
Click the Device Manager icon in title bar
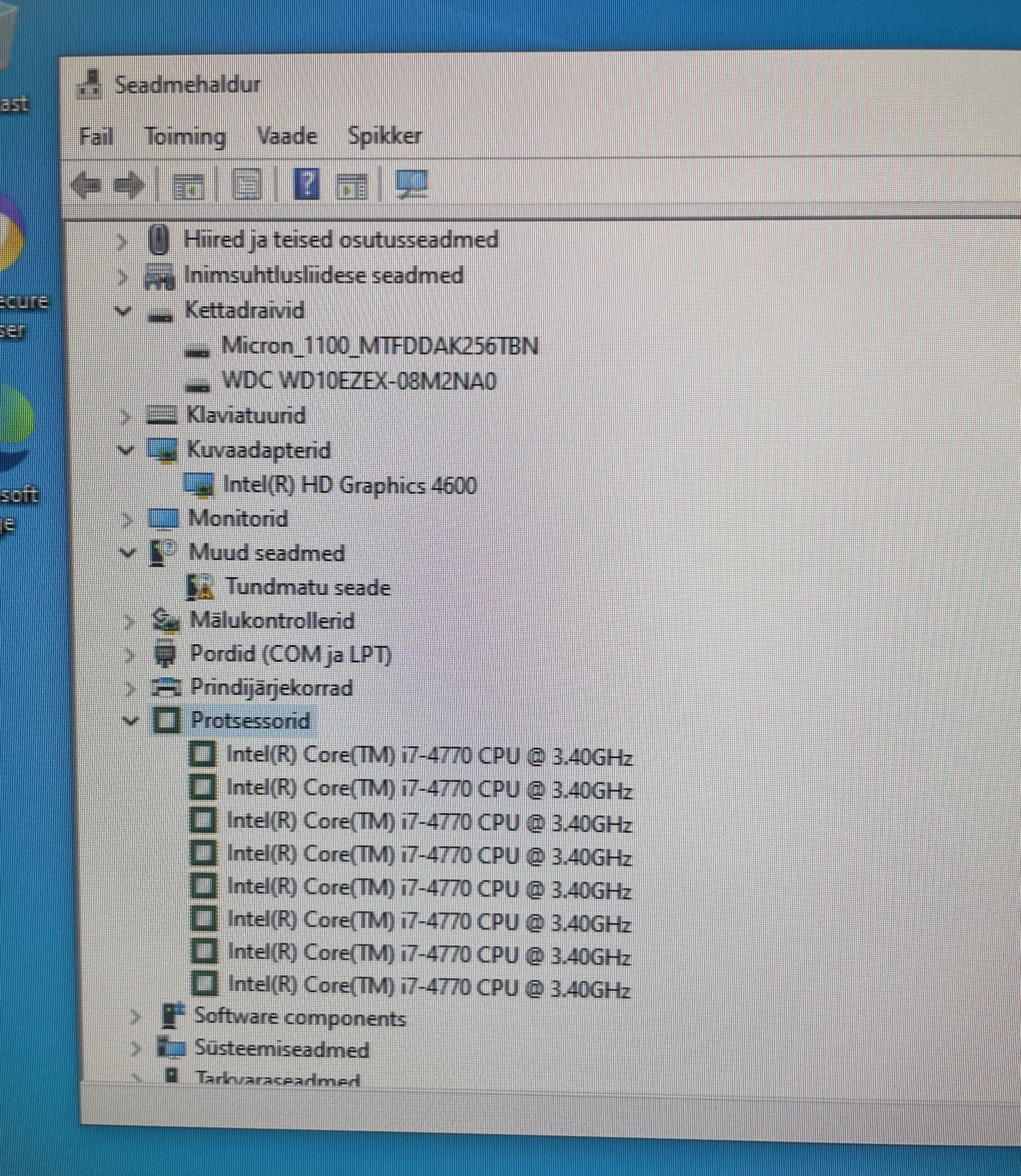pyautogui.click(x=90, y=84)
